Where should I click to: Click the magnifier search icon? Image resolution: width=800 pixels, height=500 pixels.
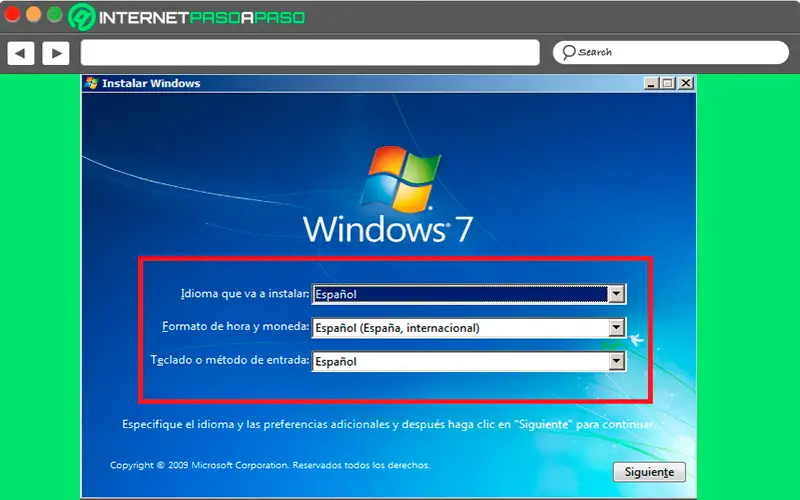click(x=568, y=52)
